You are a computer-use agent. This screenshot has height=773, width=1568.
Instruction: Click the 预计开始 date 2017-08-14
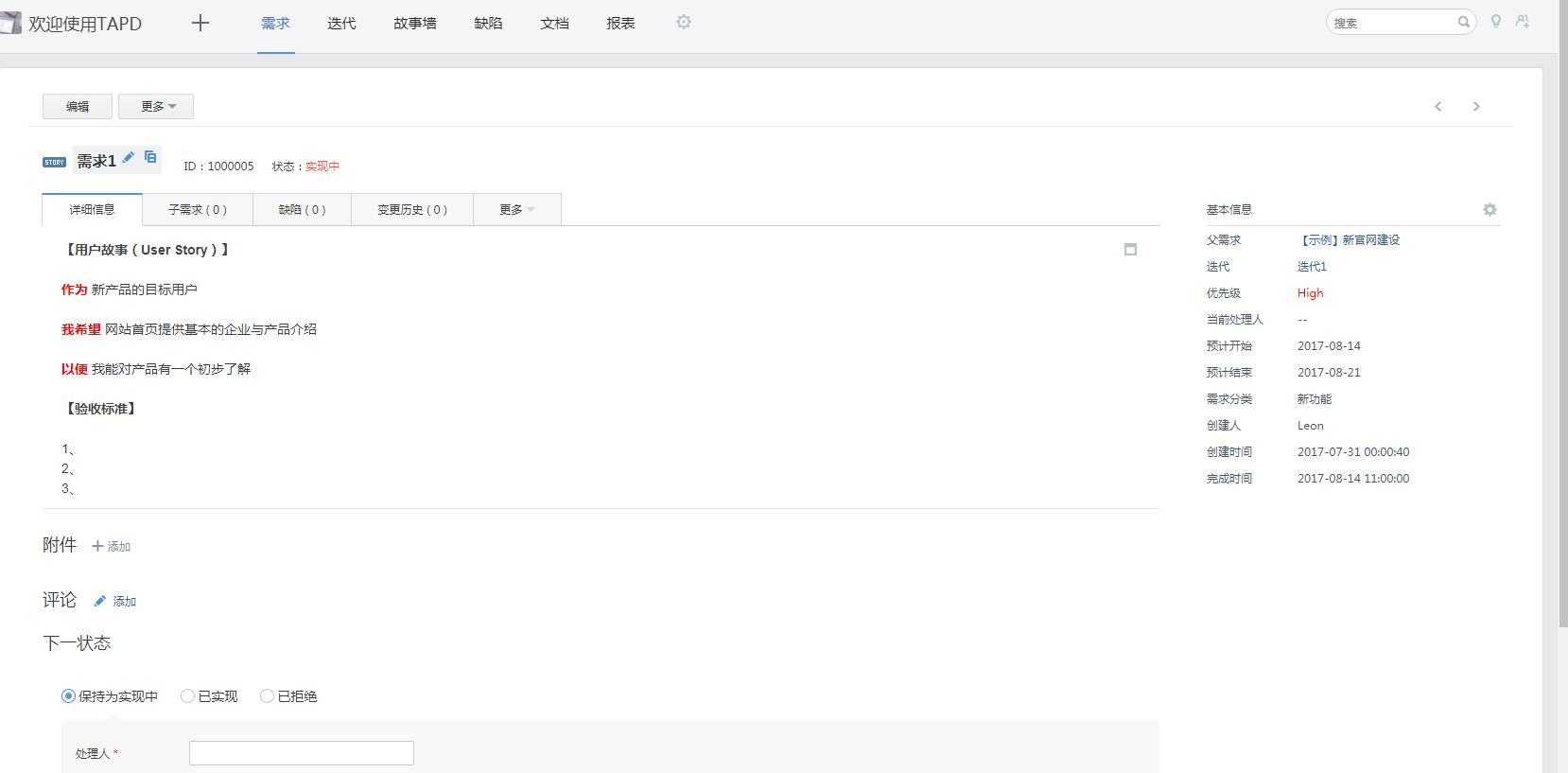1329,346
